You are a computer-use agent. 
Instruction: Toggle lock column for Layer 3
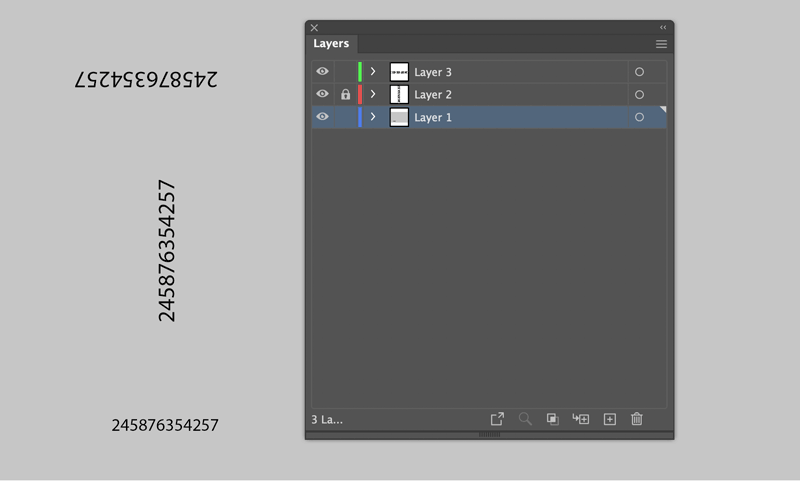pyautogui.click(x=345, y=72)
